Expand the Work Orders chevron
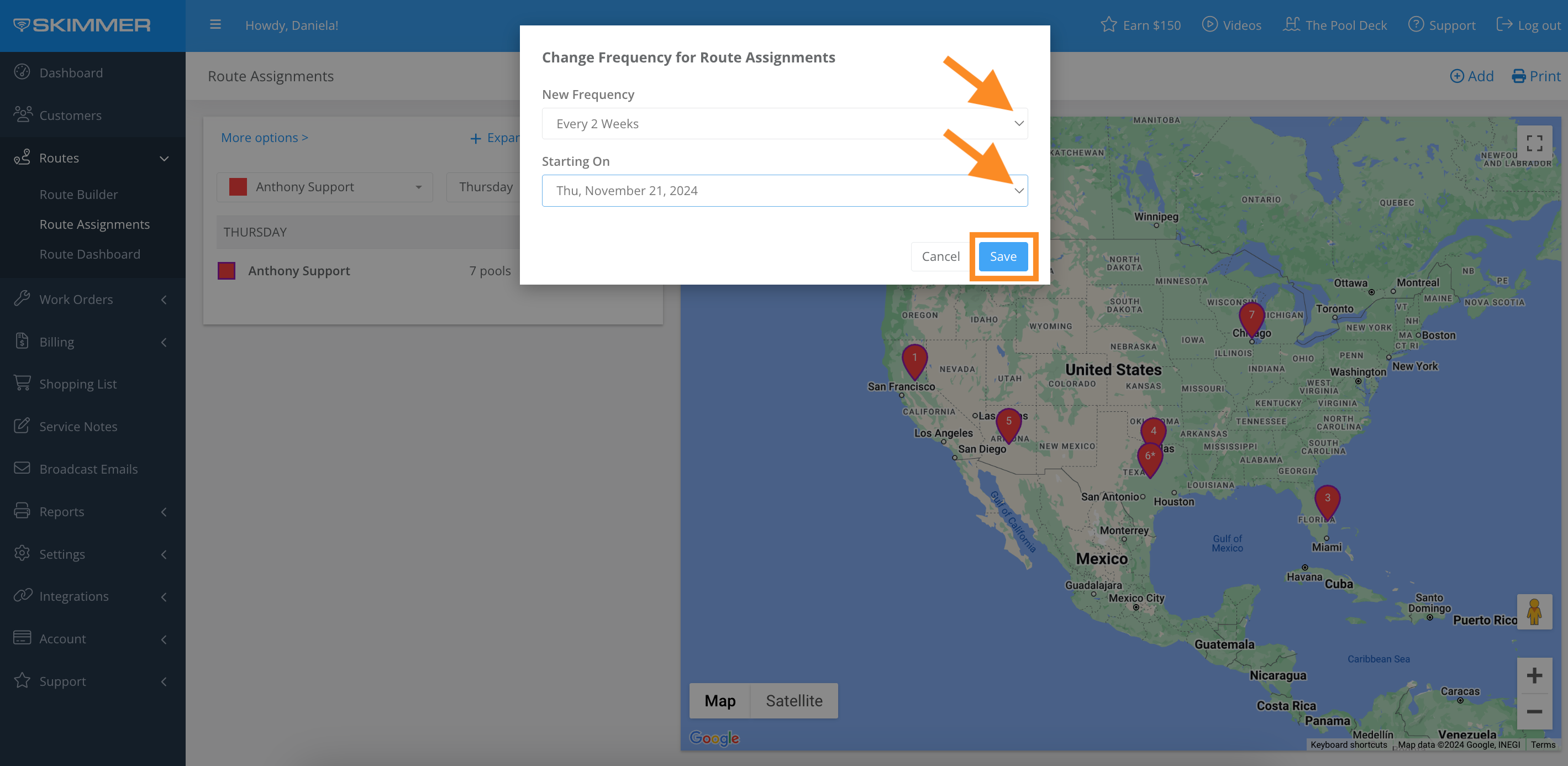The image size is (1568, 766). [164, 300]
